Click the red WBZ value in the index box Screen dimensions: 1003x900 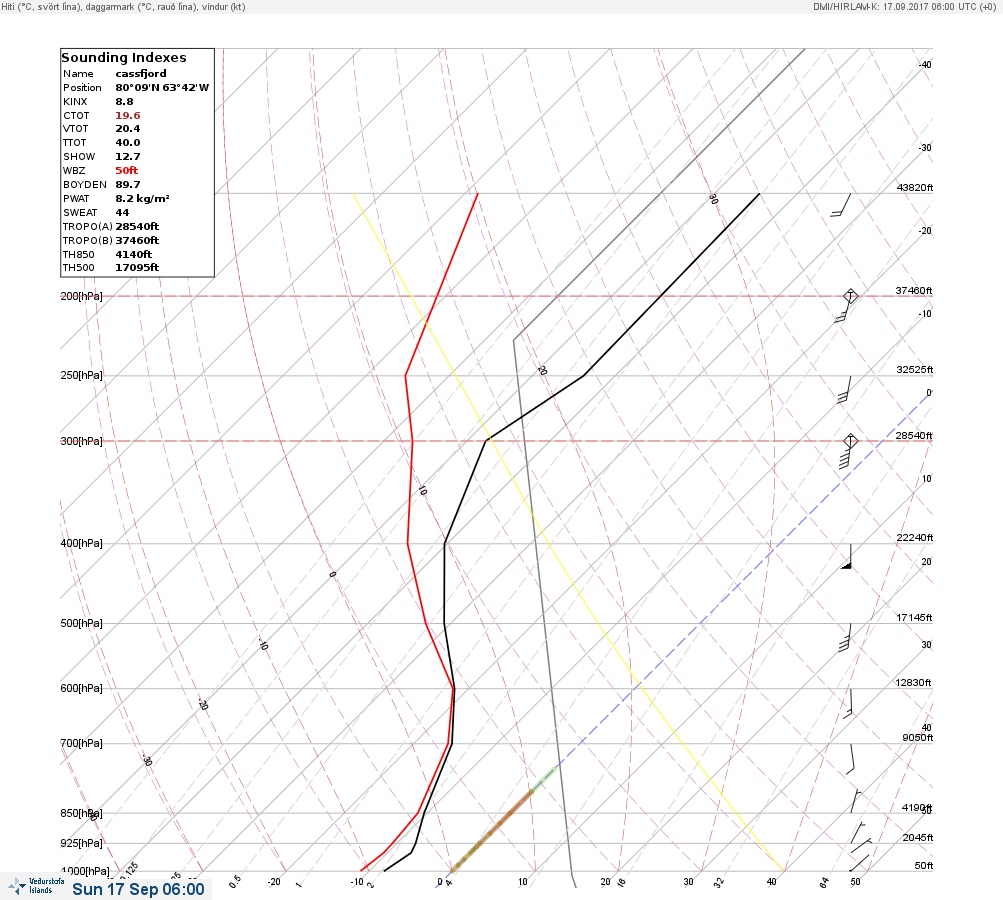tap(126, 171)
